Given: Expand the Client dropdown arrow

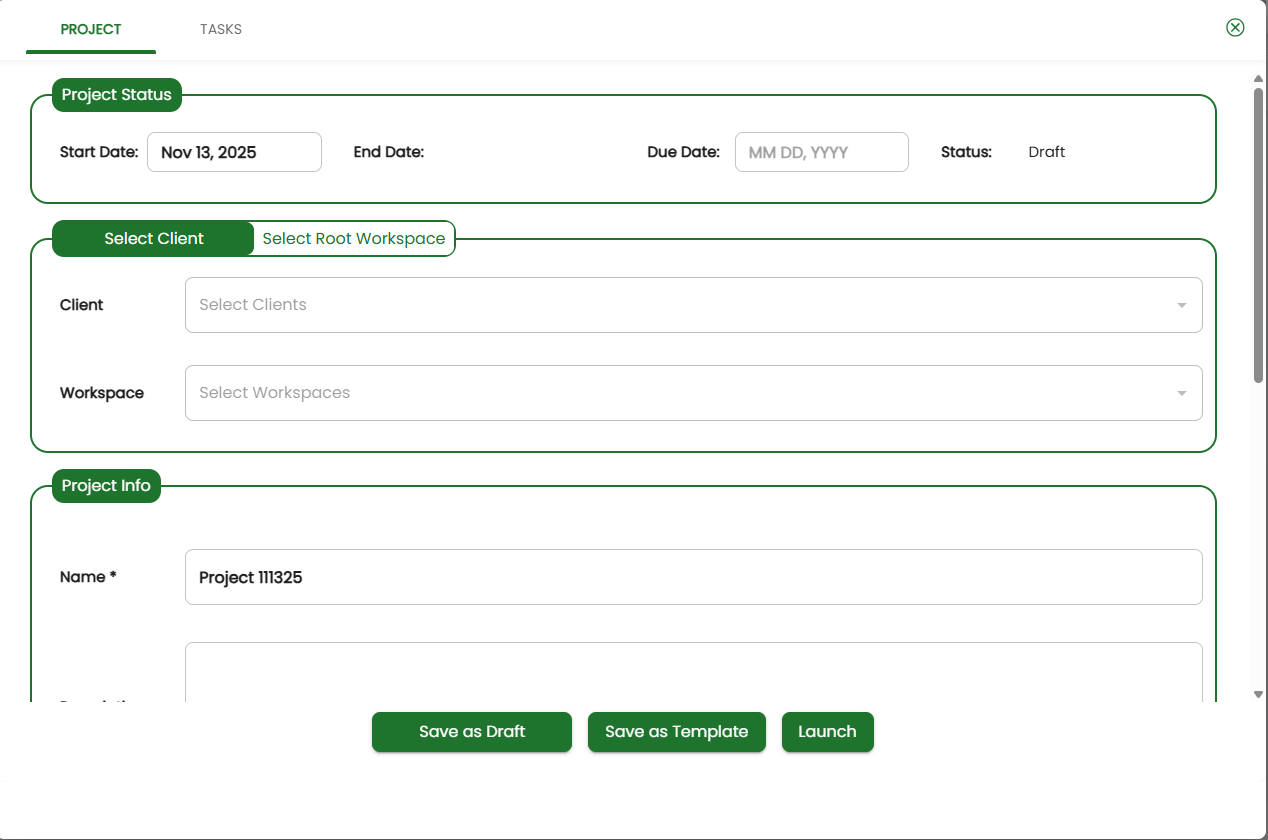Looking at the screenshot, I should 1182,305.
